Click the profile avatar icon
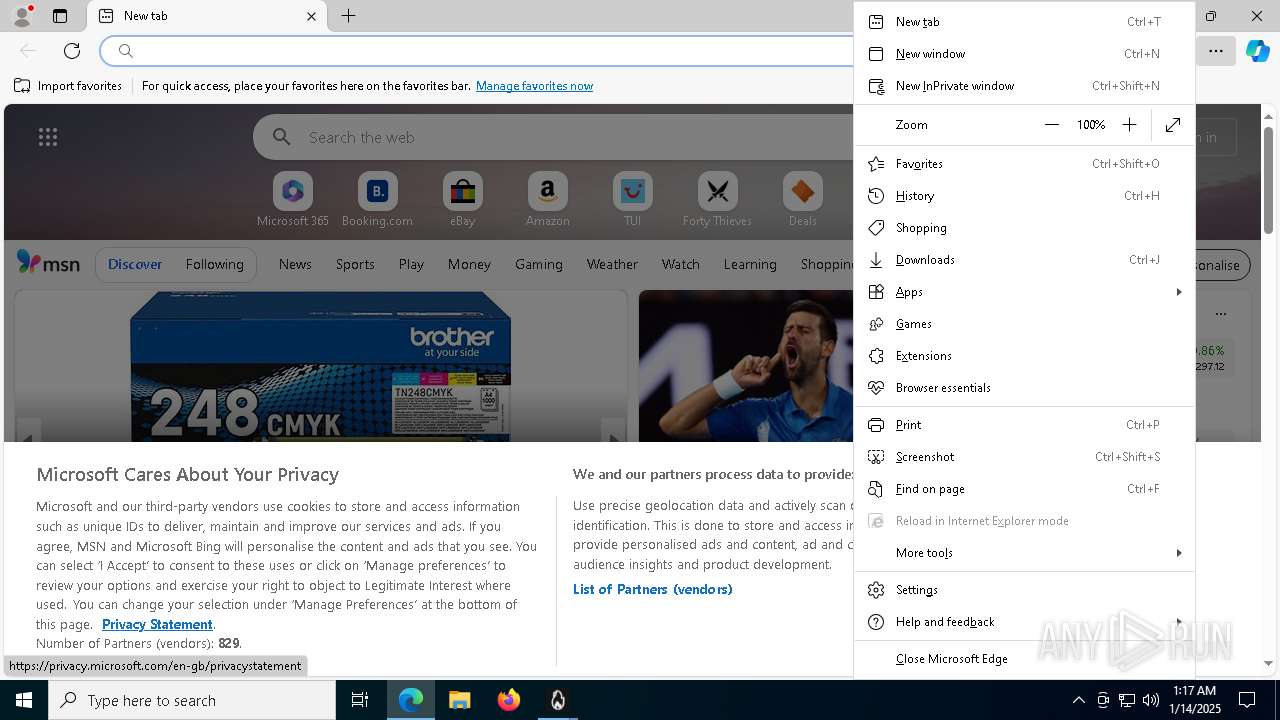1280x720 pixels. pyautogui.click(x=21, y=16)
